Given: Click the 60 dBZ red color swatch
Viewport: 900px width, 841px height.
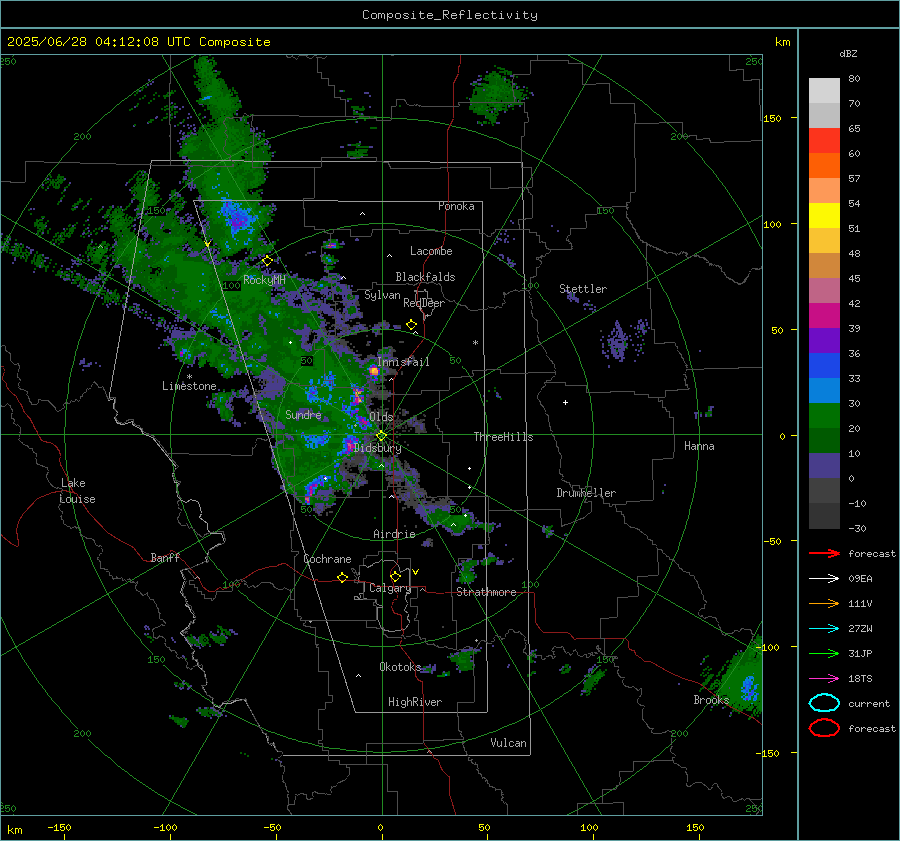Looking at the screenshot, I should (x=824, y=141).
